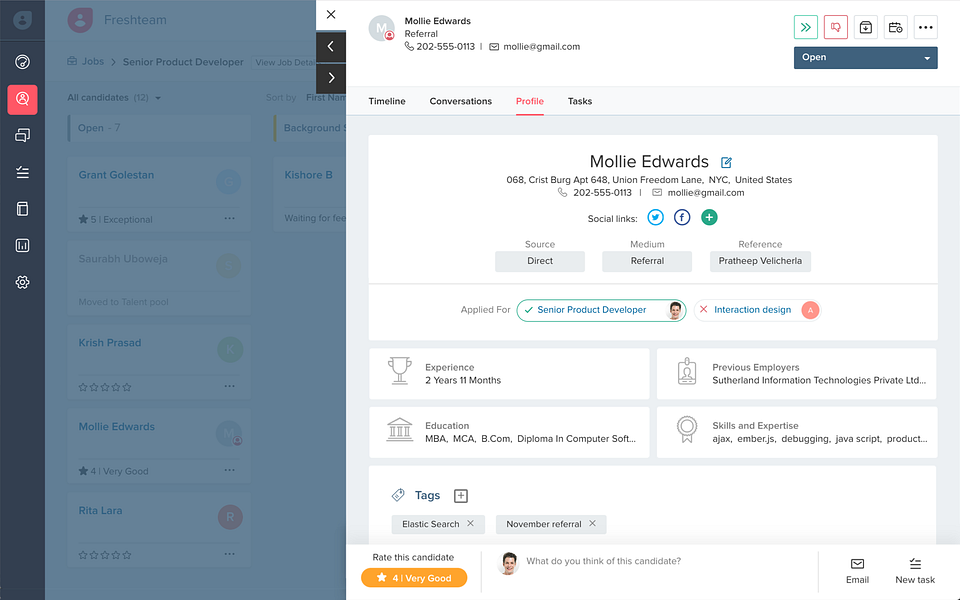The height and width of the screenshot is (600, 960).
Task: Open Mollie Edwards card options menu
Action: 230,470
